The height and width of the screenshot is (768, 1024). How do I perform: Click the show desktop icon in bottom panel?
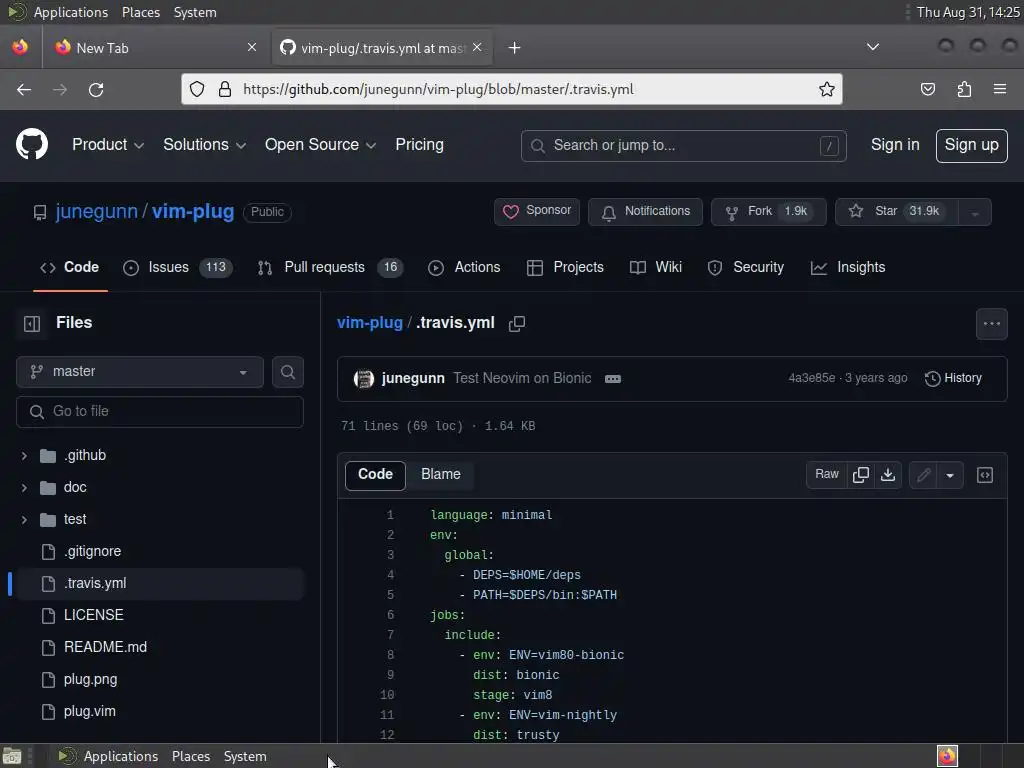coord(12,756)
